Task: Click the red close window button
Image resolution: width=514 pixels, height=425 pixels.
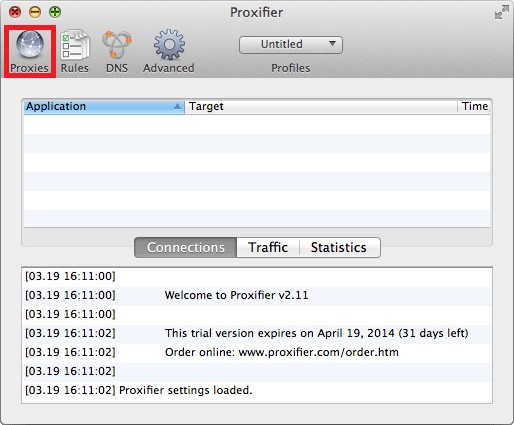Action: point(15,12)
